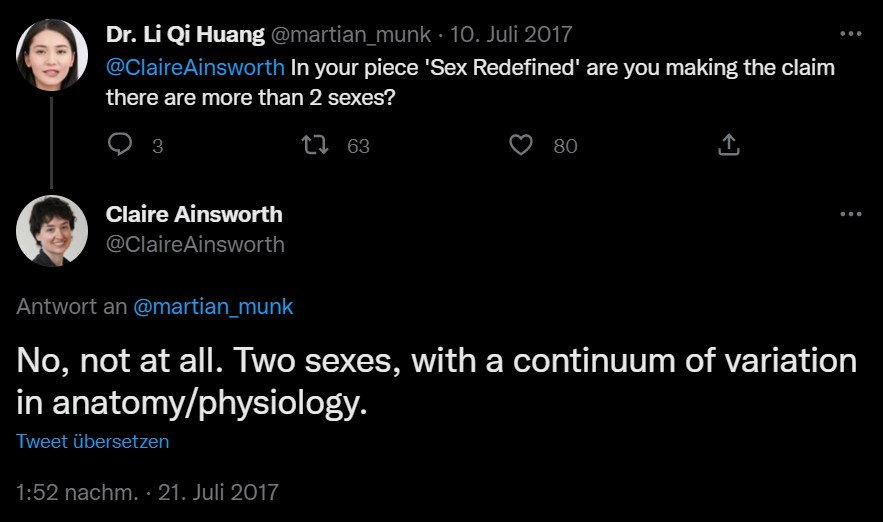Click Tweet übersetzen to translate

[x=92, y=441]
